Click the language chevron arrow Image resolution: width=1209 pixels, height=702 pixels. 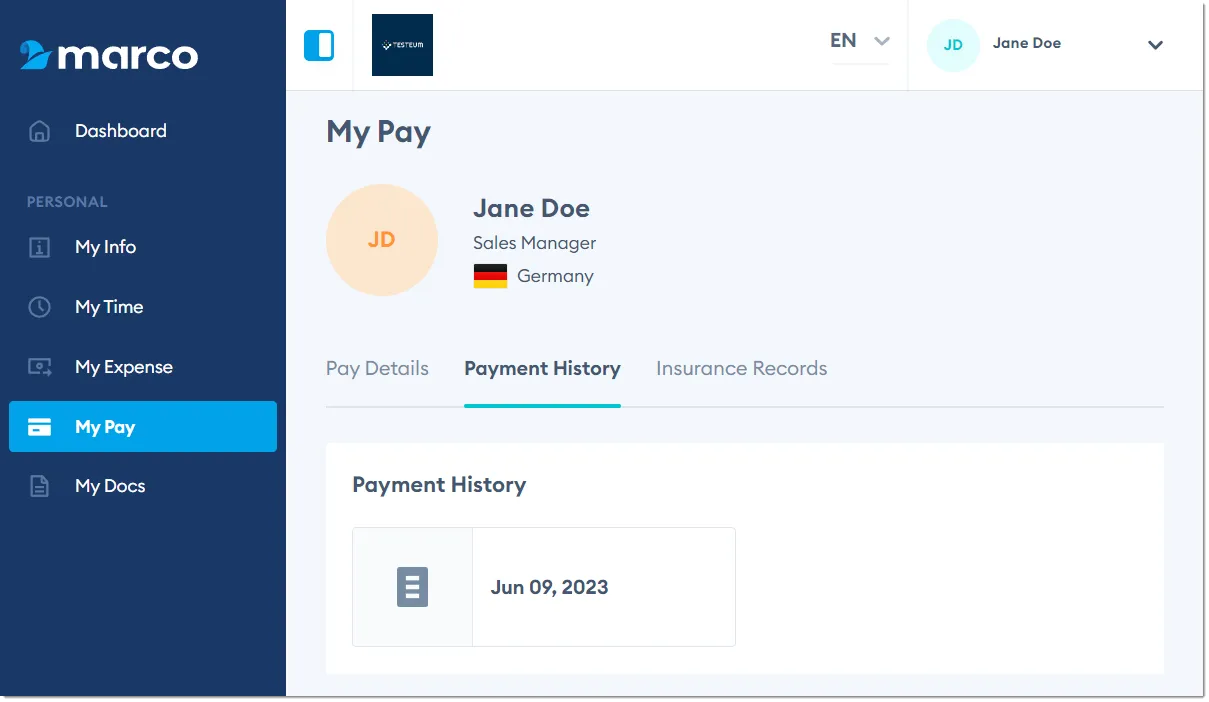coord(881,42)
